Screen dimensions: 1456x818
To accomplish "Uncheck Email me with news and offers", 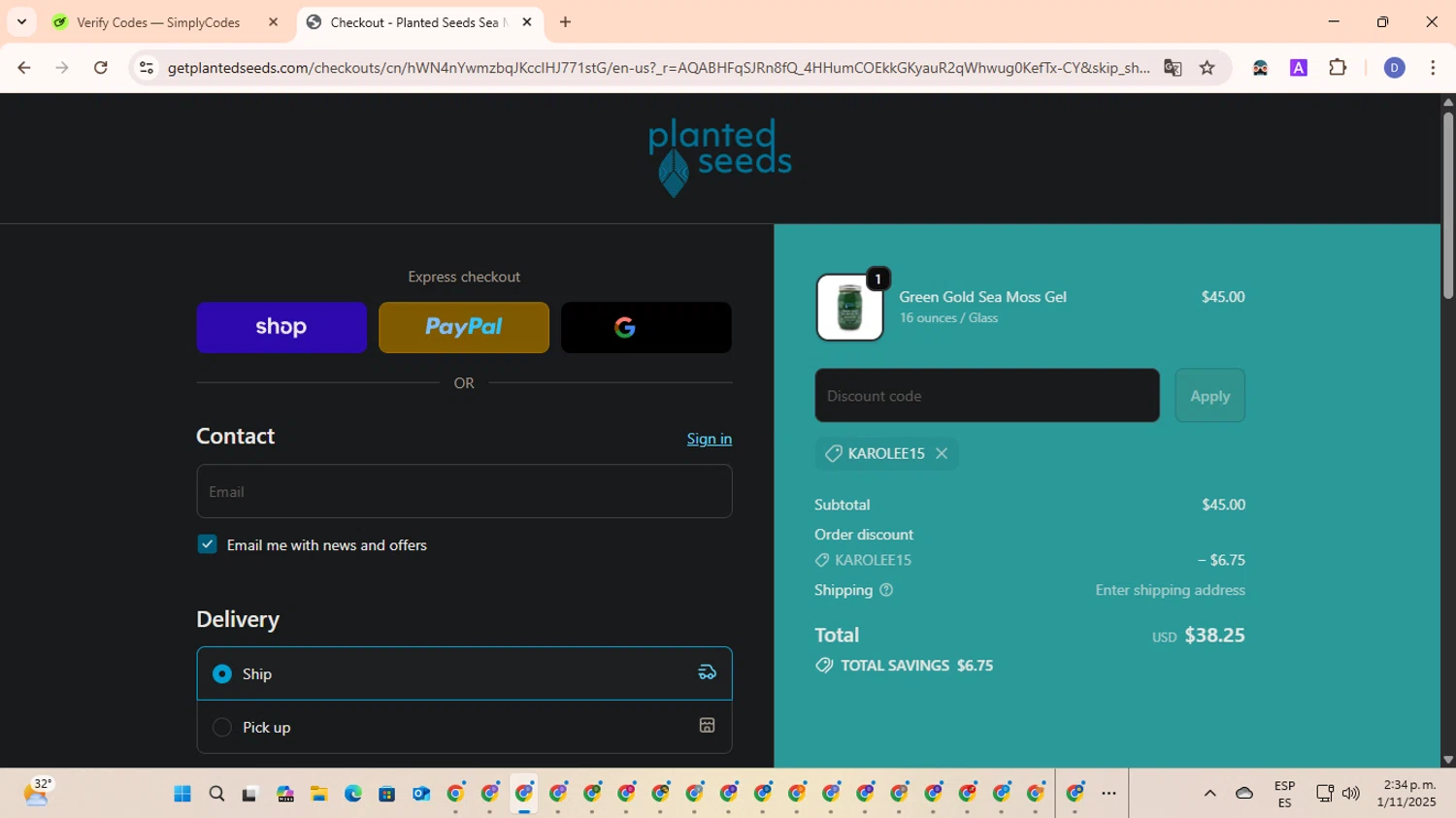I will [207, 544].
